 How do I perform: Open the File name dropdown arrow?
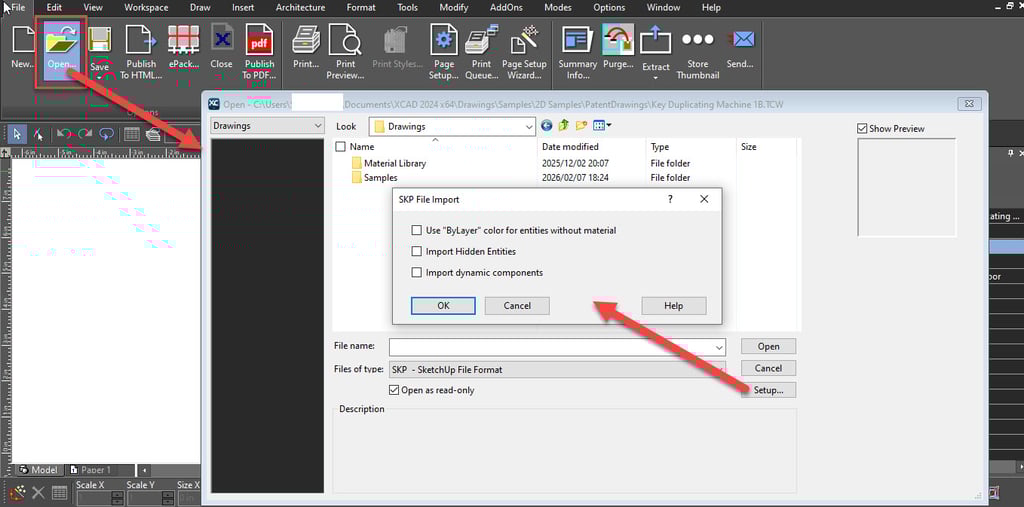[719, 347]
